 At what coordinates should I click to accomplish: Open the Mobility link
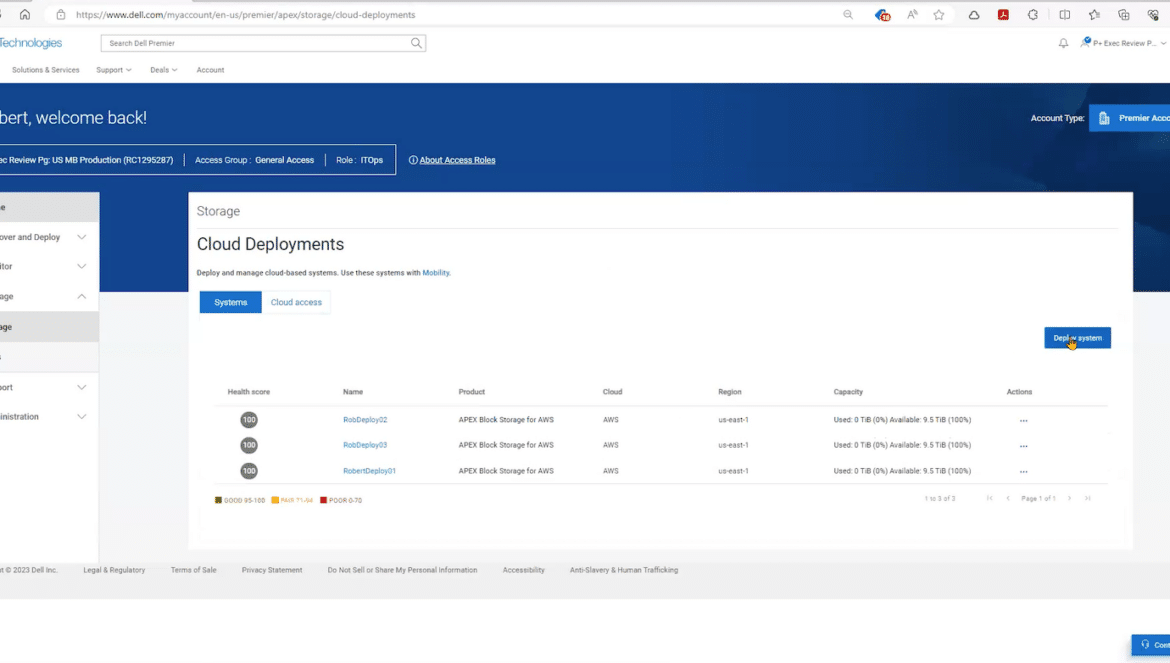[436, 273]
